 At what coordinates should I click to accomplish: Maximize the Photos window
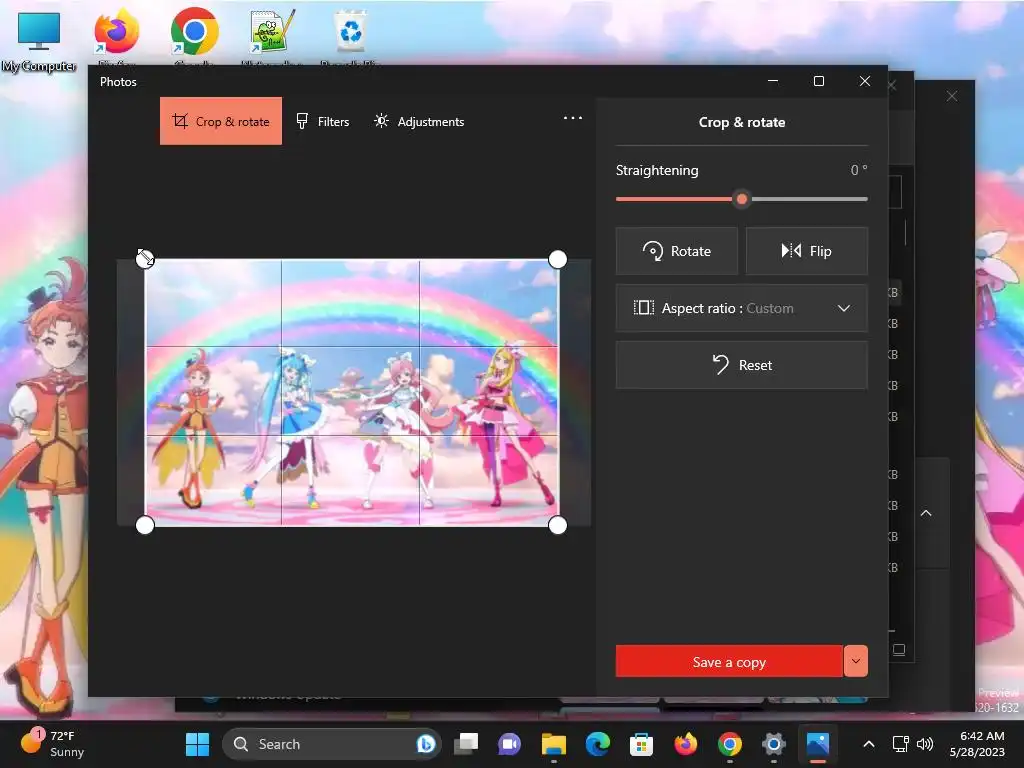pyautogui.click(x=819, y=81)
